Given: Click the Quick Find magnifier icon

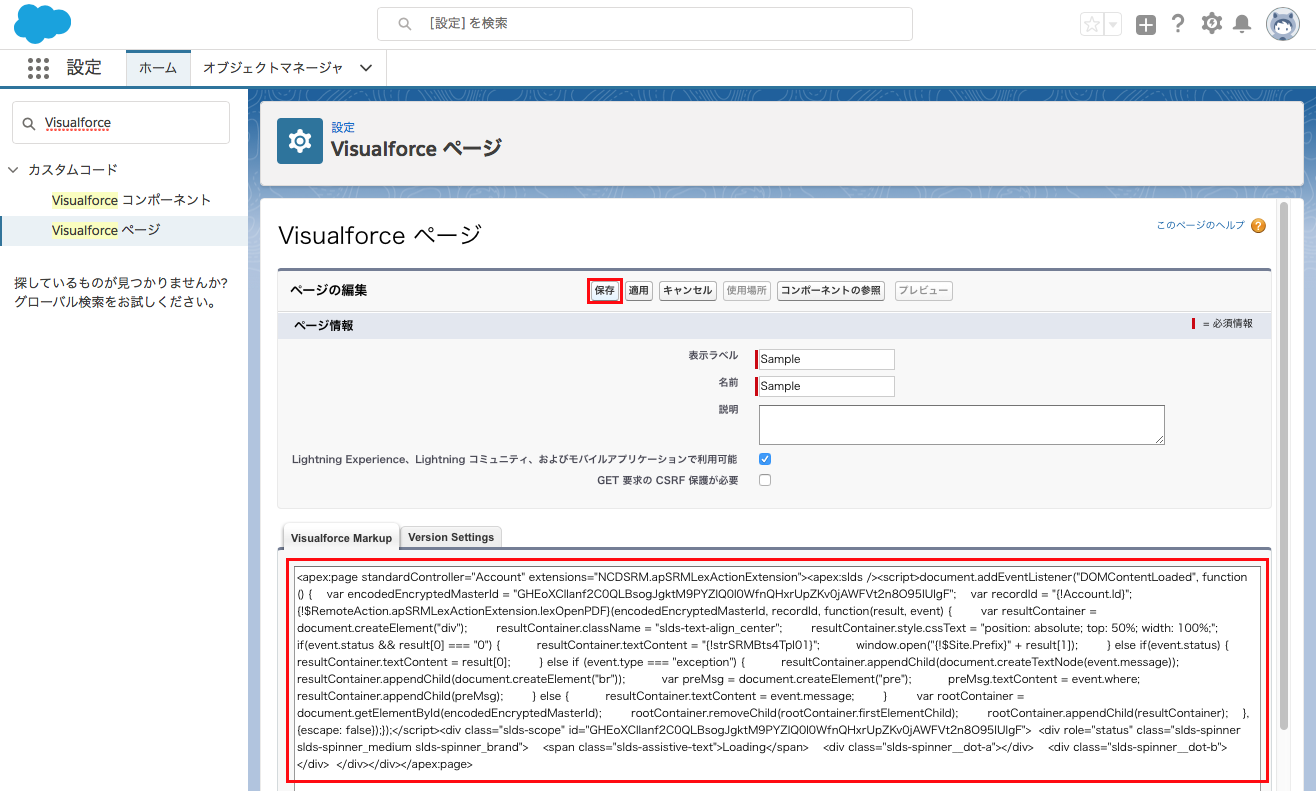Looking at the screenshot, I should pyautogui.click(x=29, y=123).
